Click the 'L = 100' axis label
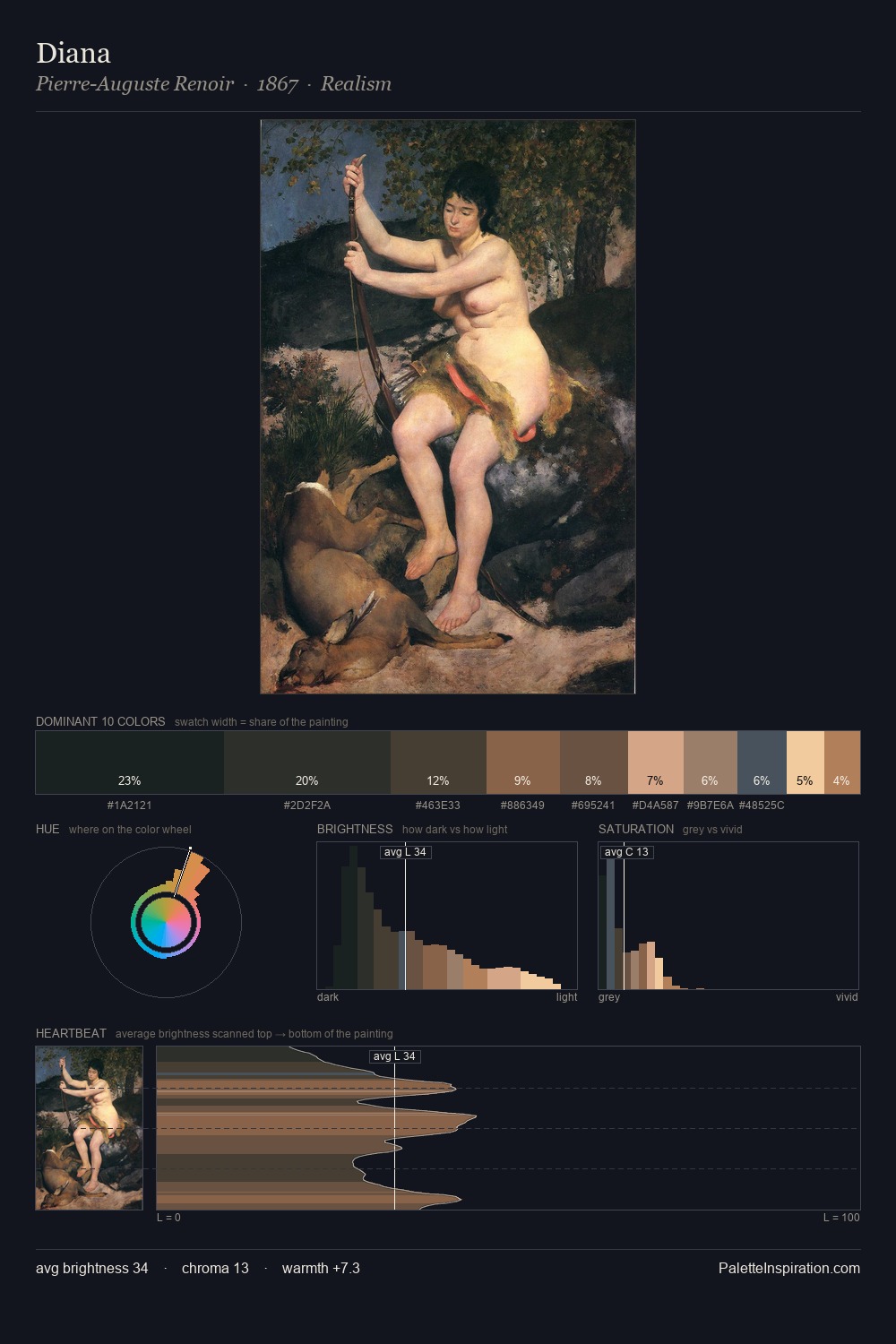 [841, 1218]
